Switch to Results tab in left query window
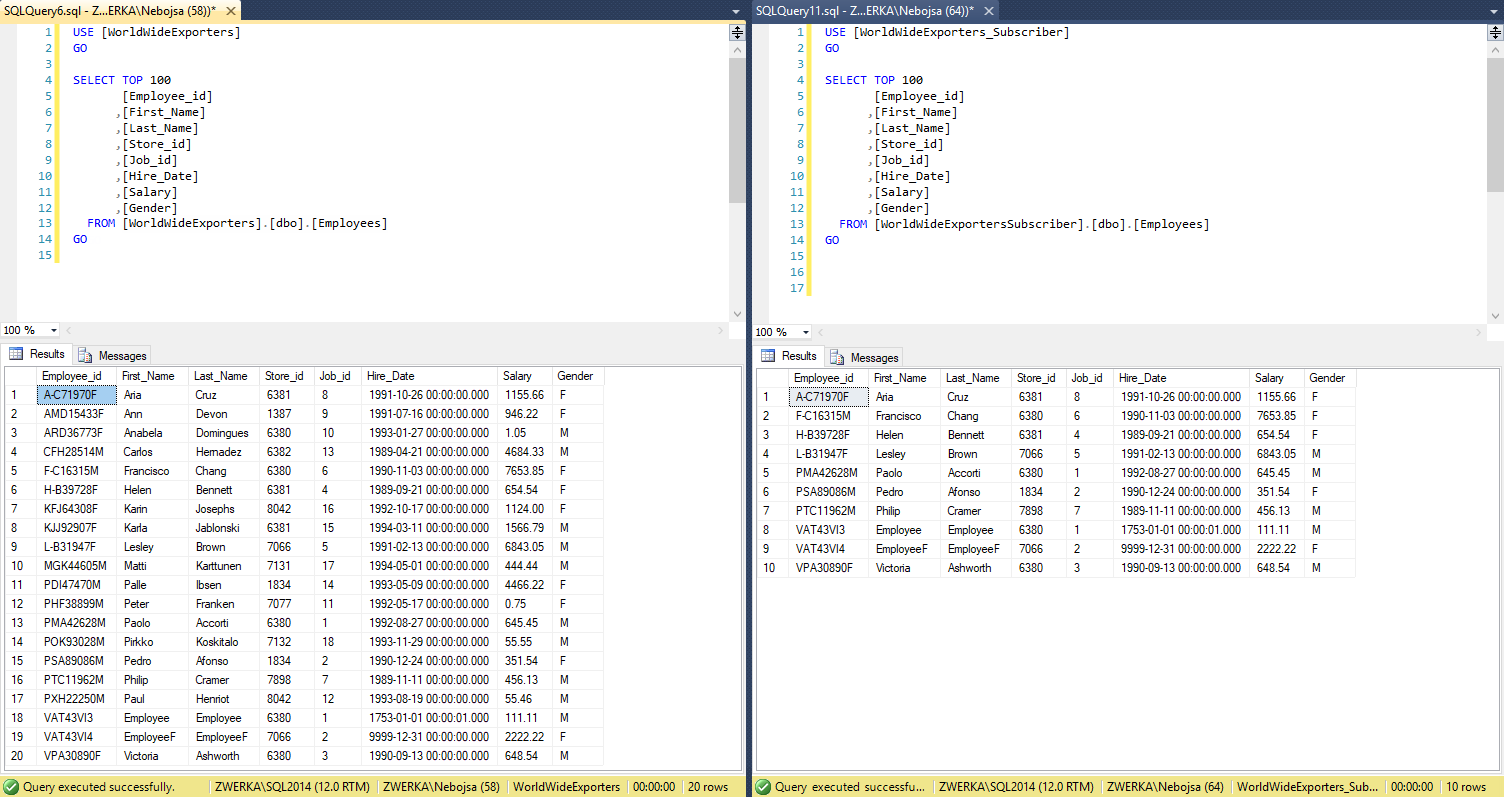Screen dimensions: 1504x797 click(x=37, y=354)
